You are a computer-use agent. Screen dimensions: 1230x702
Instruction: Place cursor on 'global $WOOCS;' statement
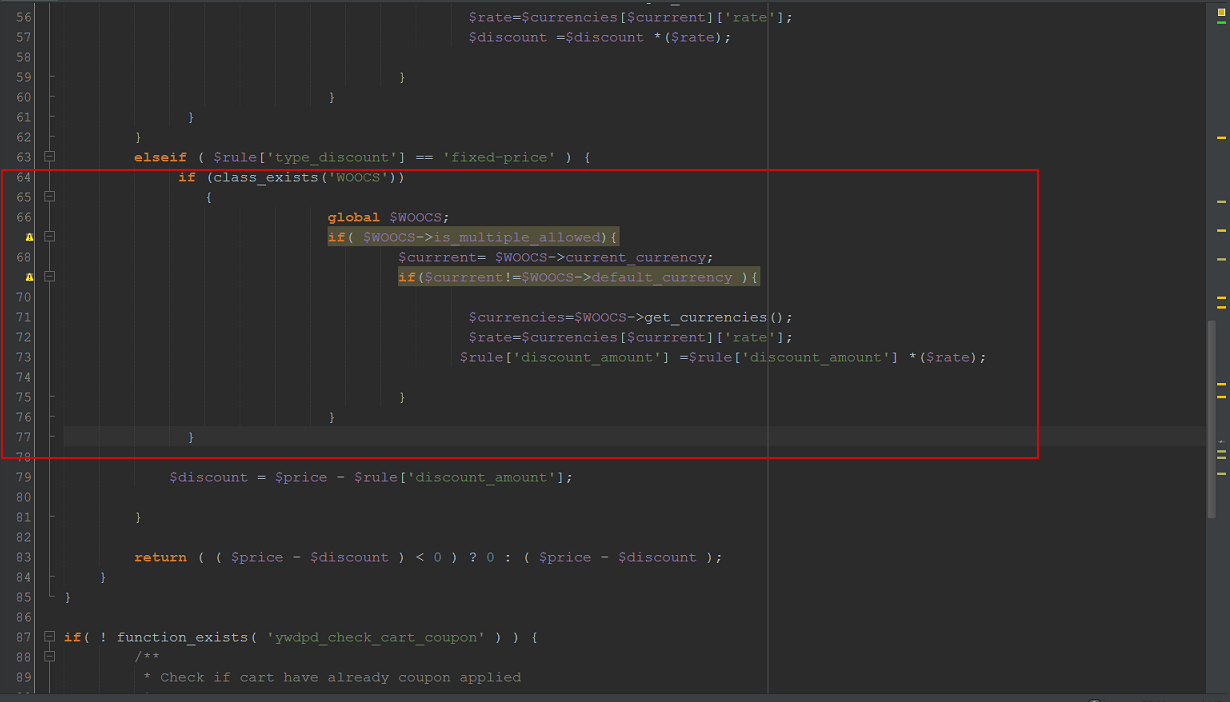point(389,217)
